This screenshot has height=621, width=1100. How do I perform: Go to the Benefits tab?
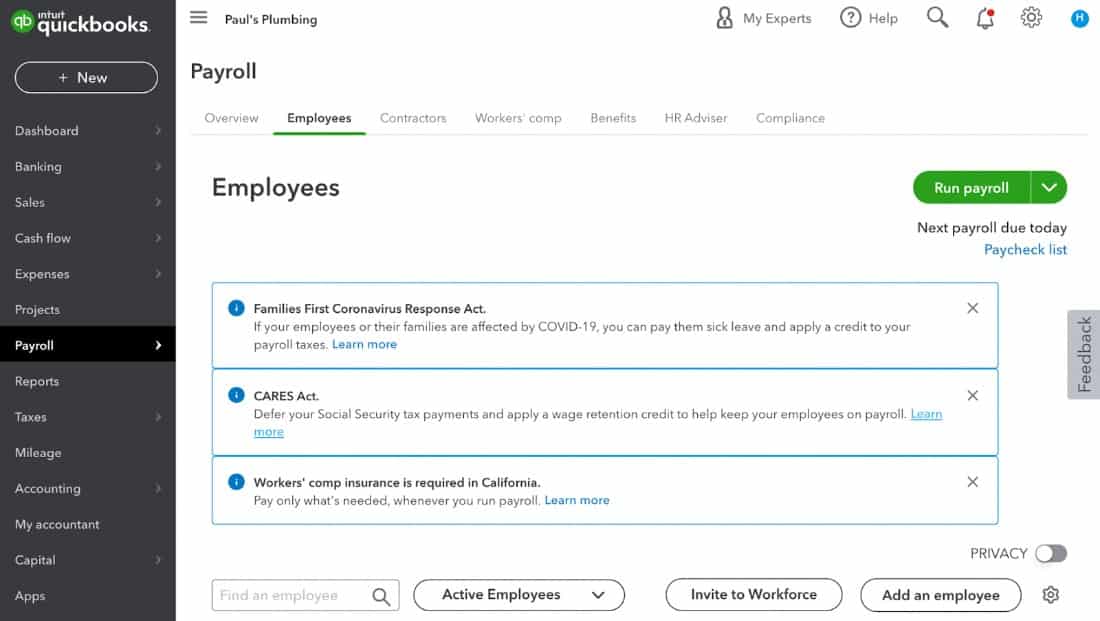[613, 118]
